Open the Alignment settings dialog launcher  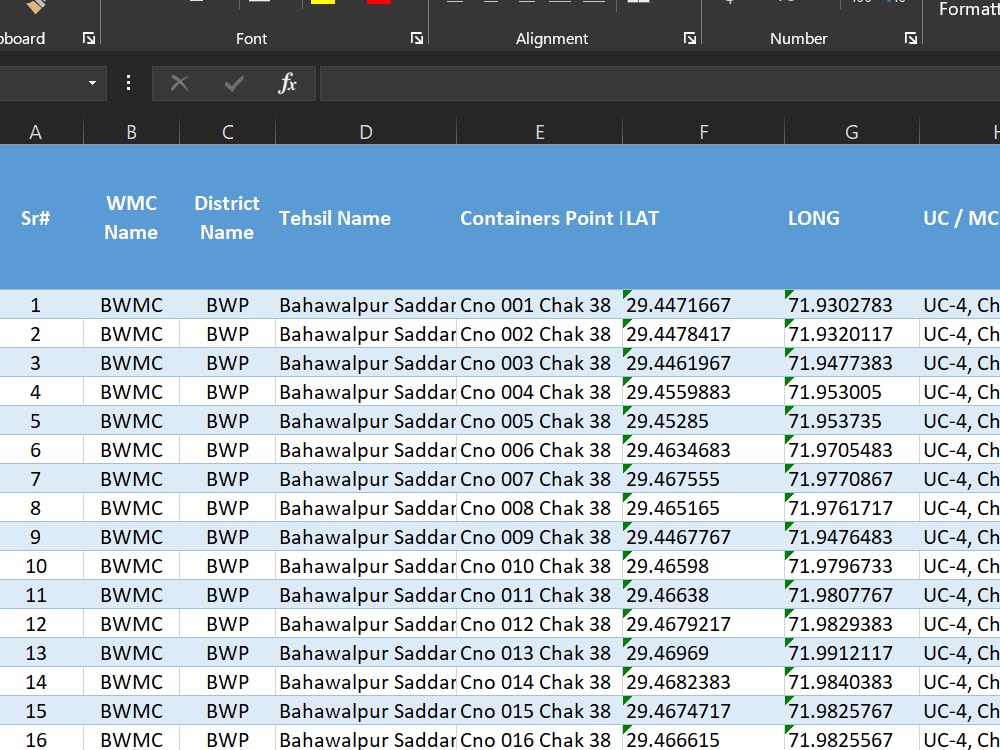click(690, 39)
